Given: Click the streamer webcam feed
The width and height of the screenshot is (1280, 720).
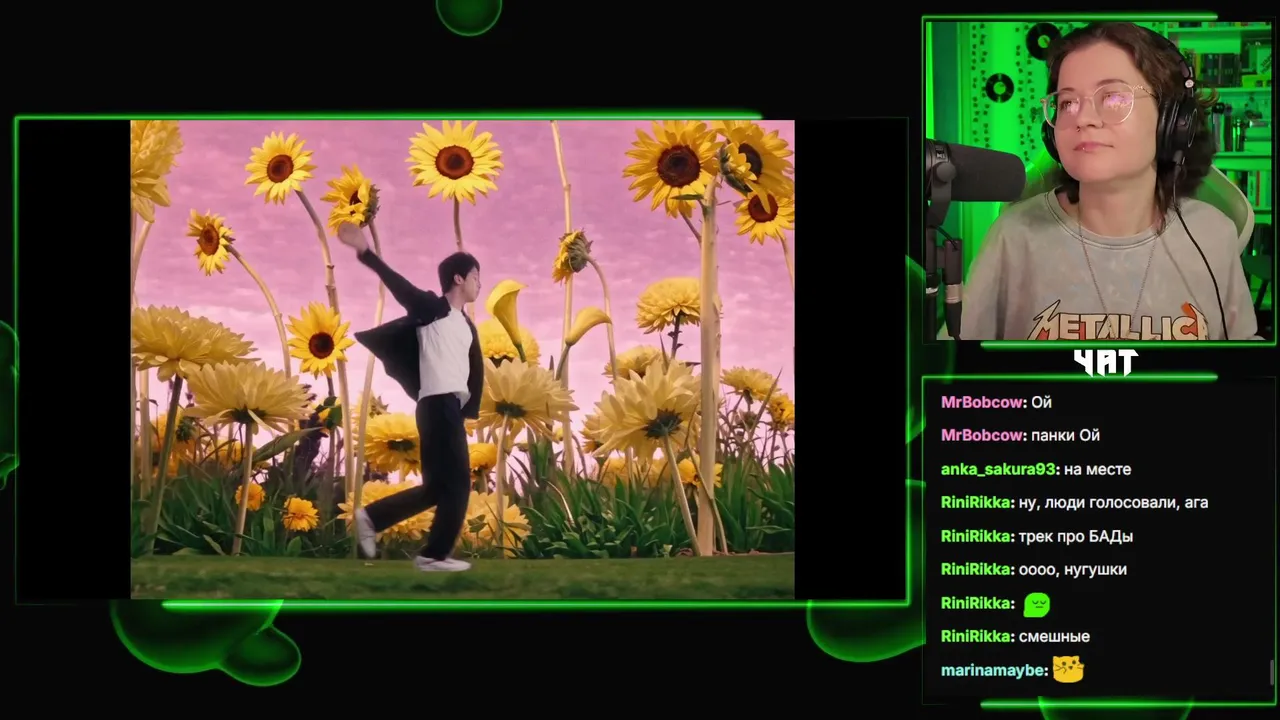Looking at the screenshot, I should point(1098,180).
